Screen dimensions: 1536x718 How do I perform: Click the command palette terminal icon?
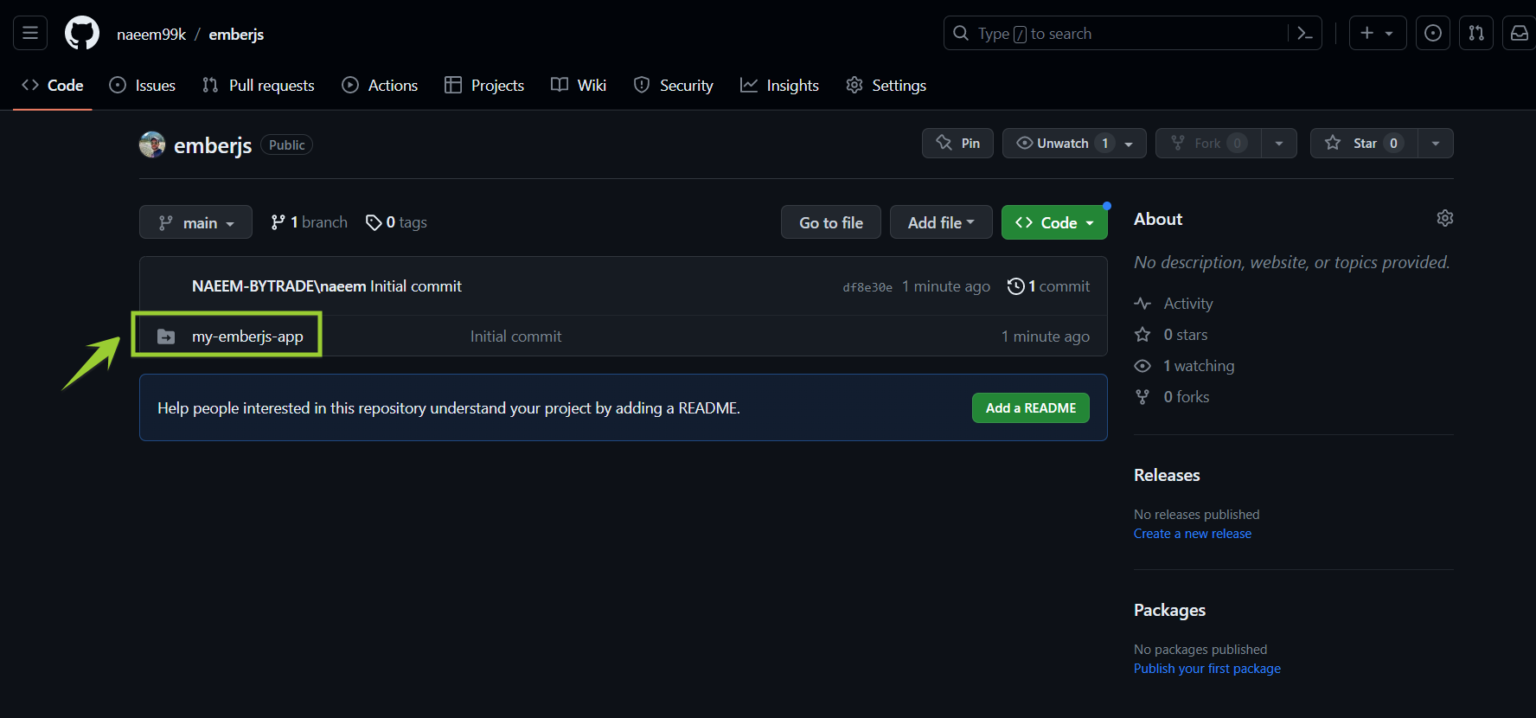click(1305, 32)
